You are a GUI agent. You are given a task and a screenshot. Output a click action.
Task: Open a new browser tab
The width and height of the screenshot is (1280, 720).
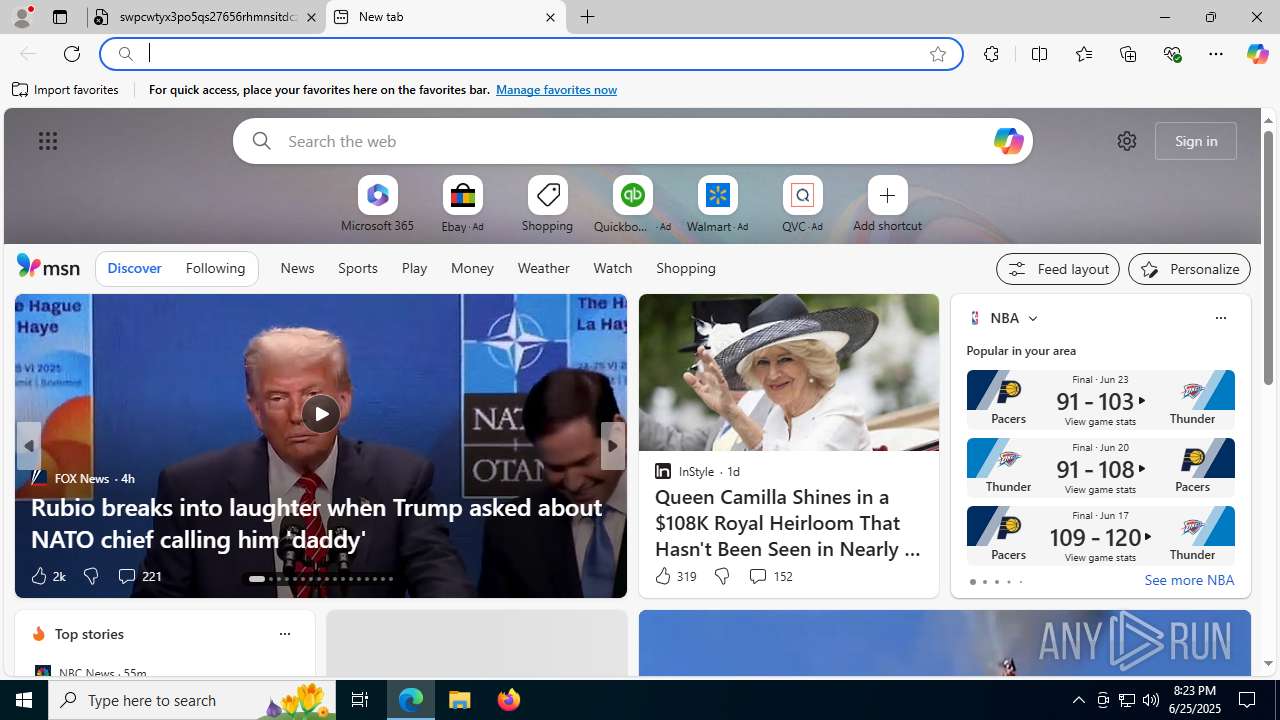click(587, 17)
